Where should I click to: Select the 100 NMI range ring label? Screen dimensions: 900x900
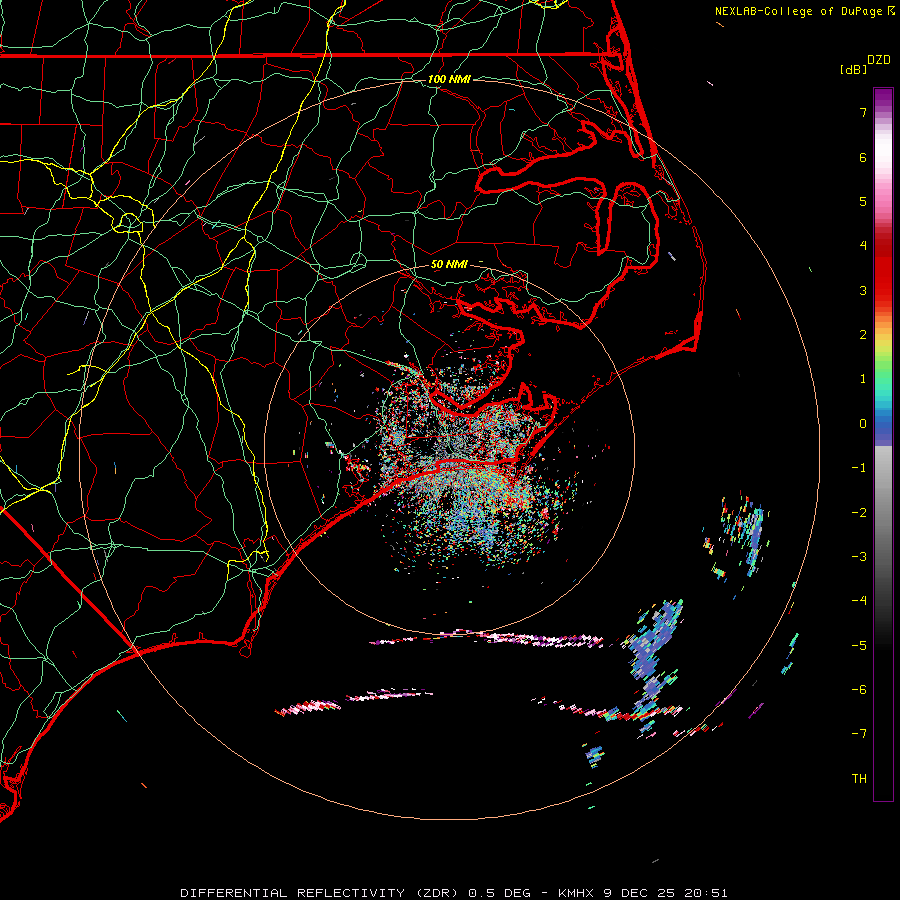click(449, 79)
